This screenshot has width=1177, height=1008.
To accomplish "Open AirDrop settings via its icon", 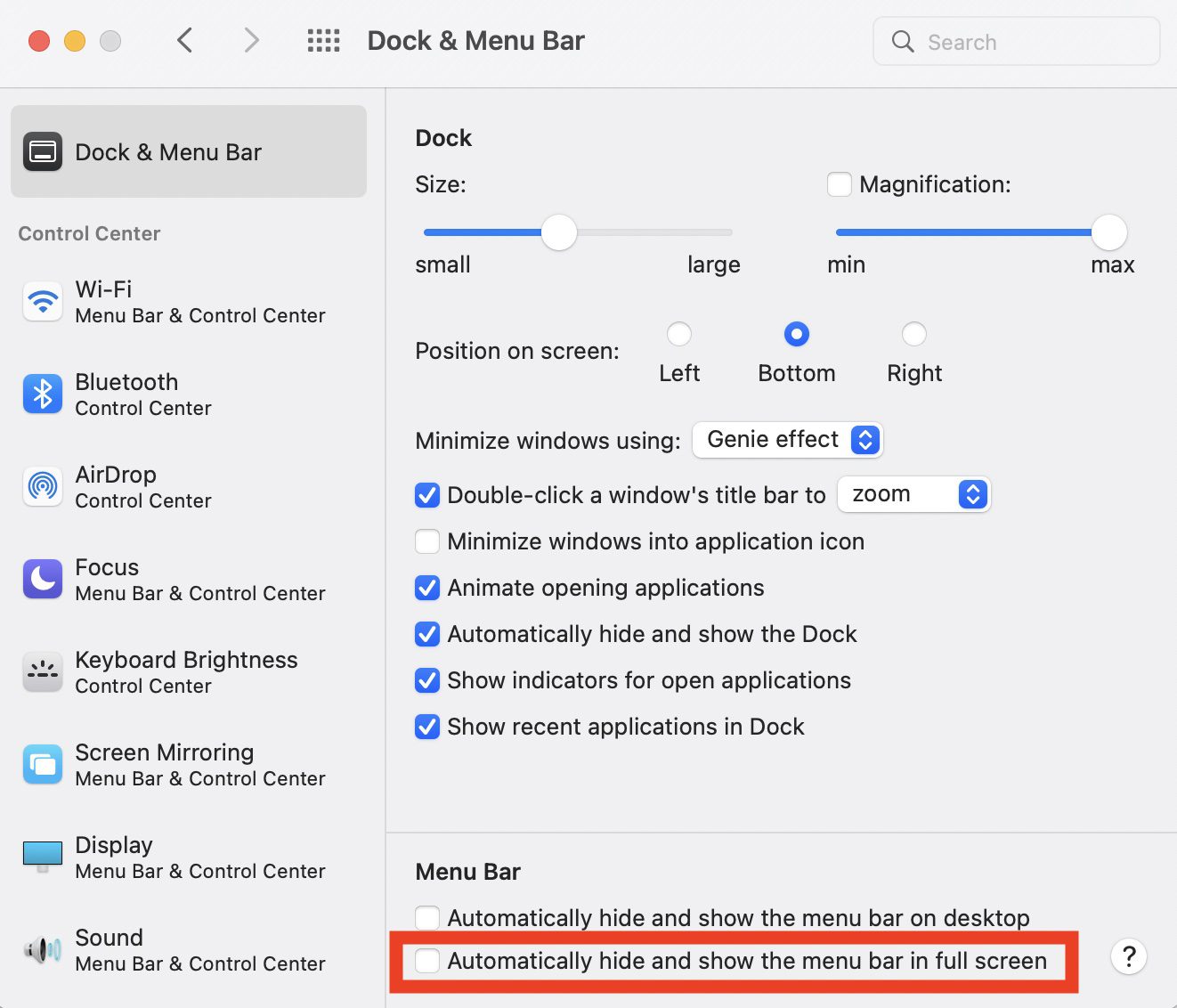I will pyautogui.click(x=43, y=486).
